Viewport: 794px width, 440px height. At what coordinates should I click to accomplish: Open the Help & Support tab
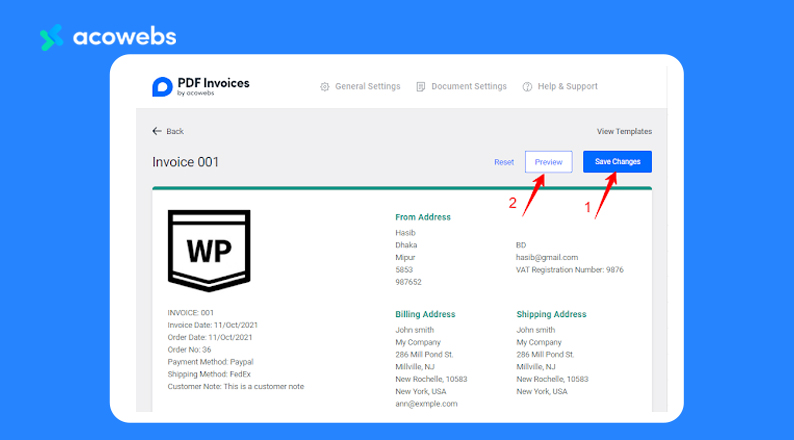click(560, 87)
